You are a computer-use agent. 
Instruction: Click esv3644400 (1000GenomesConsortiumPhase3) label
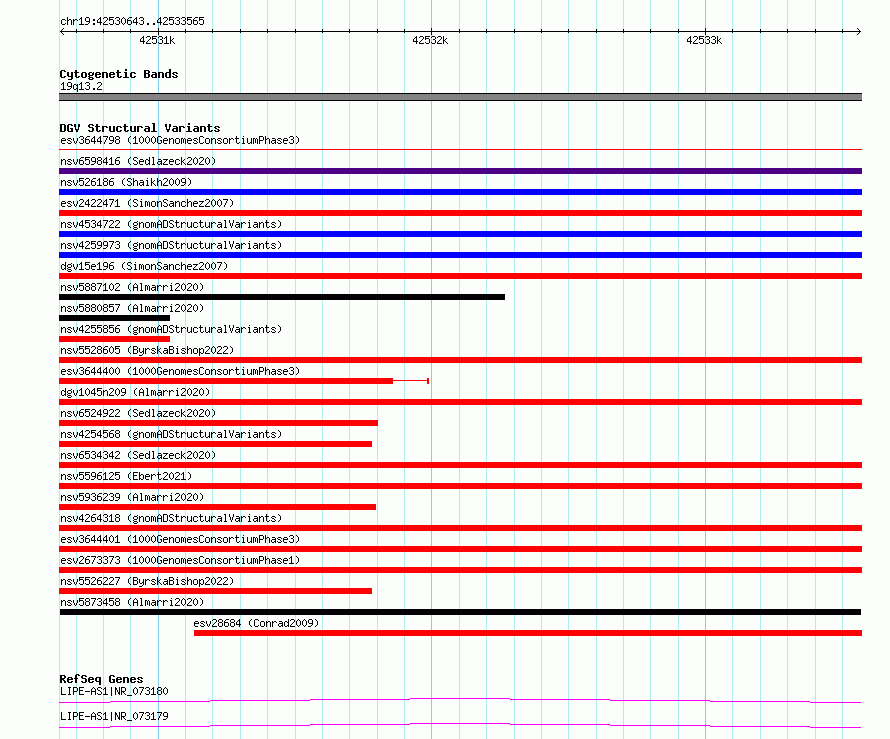pos(180,371)
